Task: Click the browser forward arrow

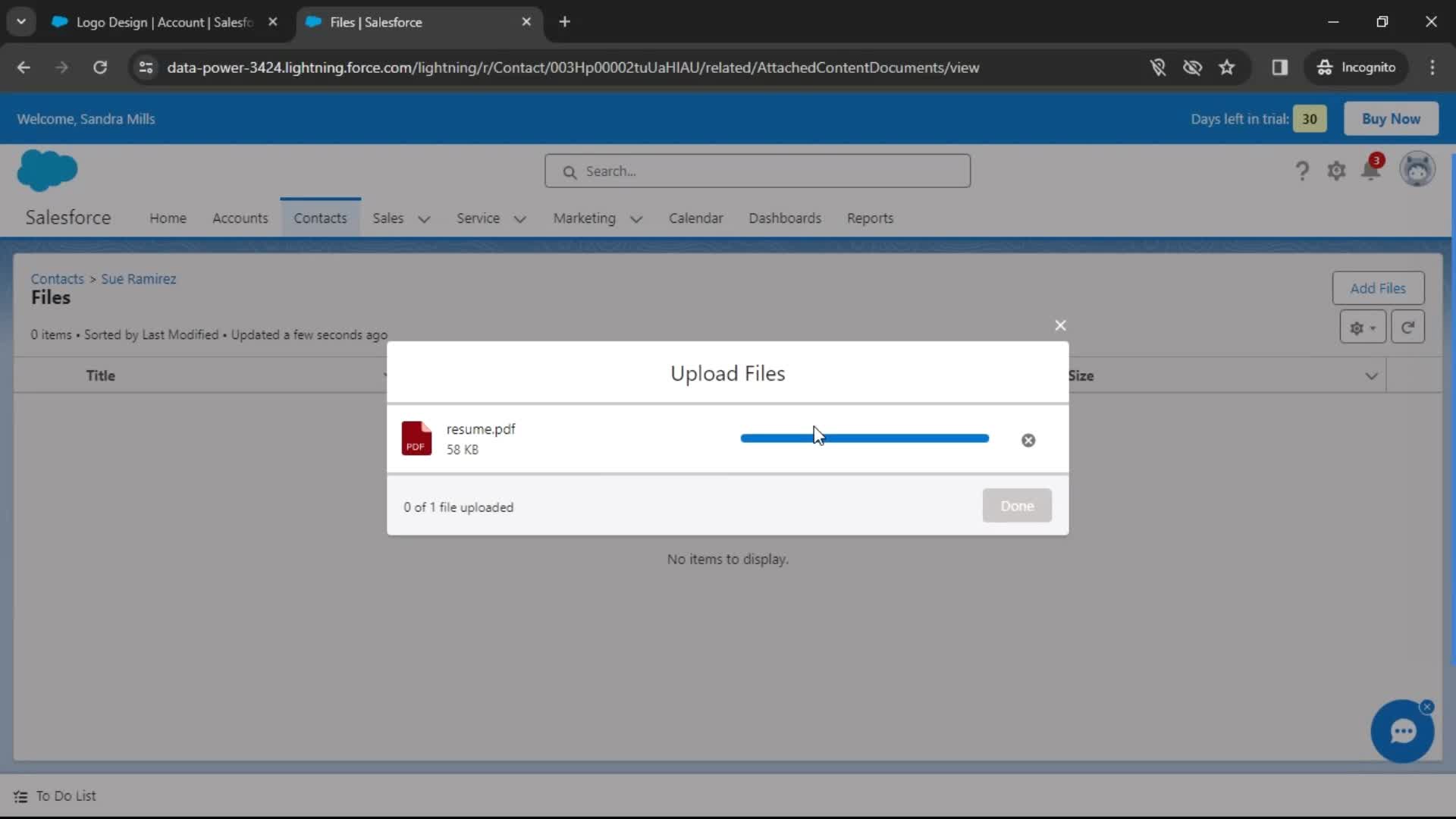Action: [61, 67]
